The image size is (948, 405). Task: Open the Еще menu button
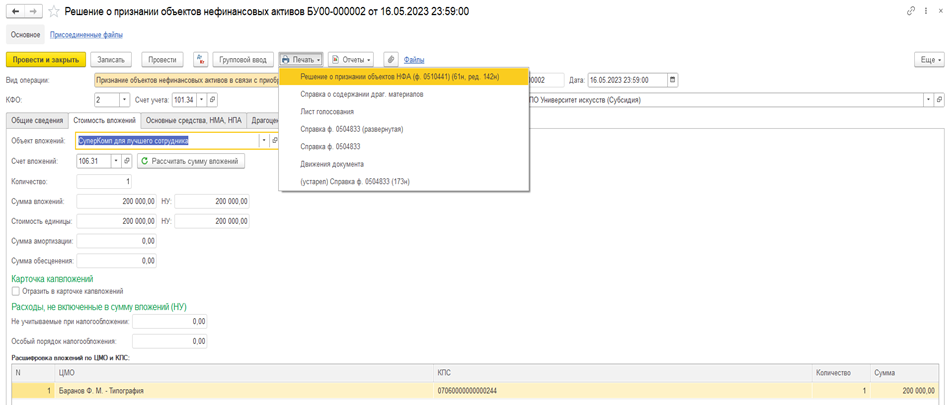pyautogui.click(x=928, y=60)
